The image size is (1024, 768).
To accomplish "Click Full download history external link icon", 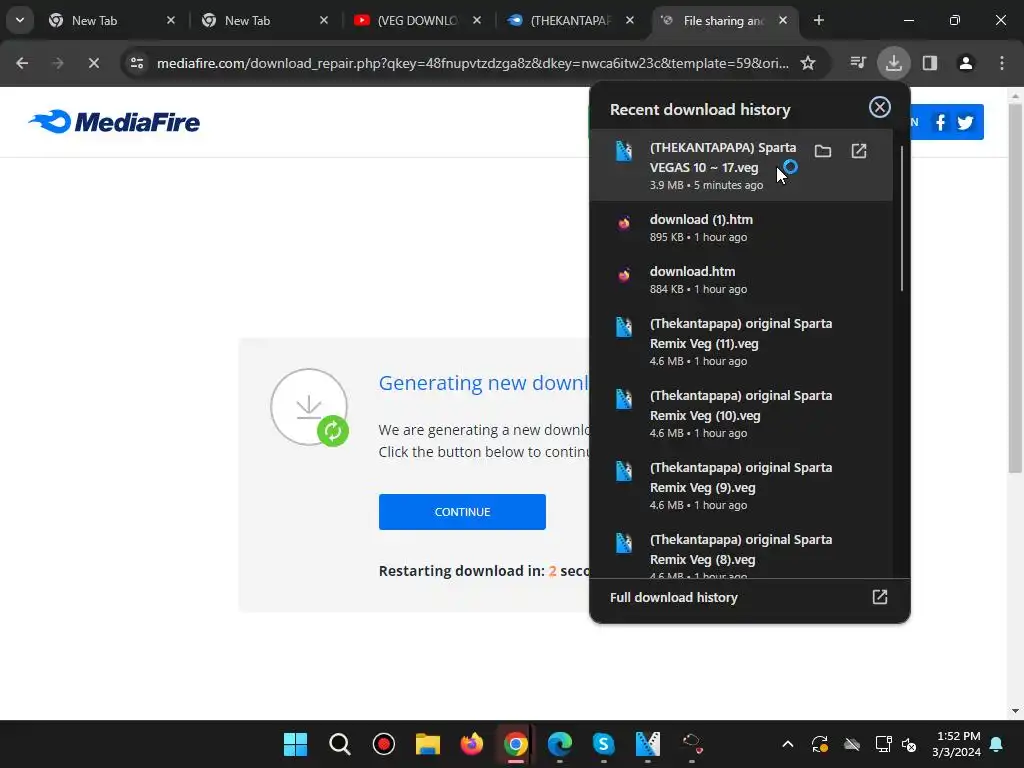I will 879,597.
